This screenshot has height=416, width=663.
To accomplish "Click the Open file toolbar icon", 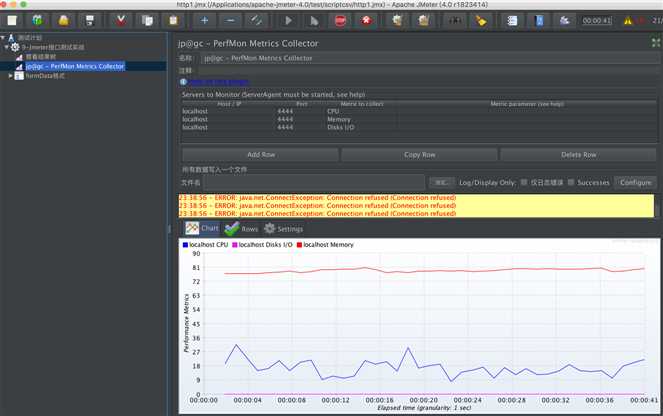I will point(63,20).
